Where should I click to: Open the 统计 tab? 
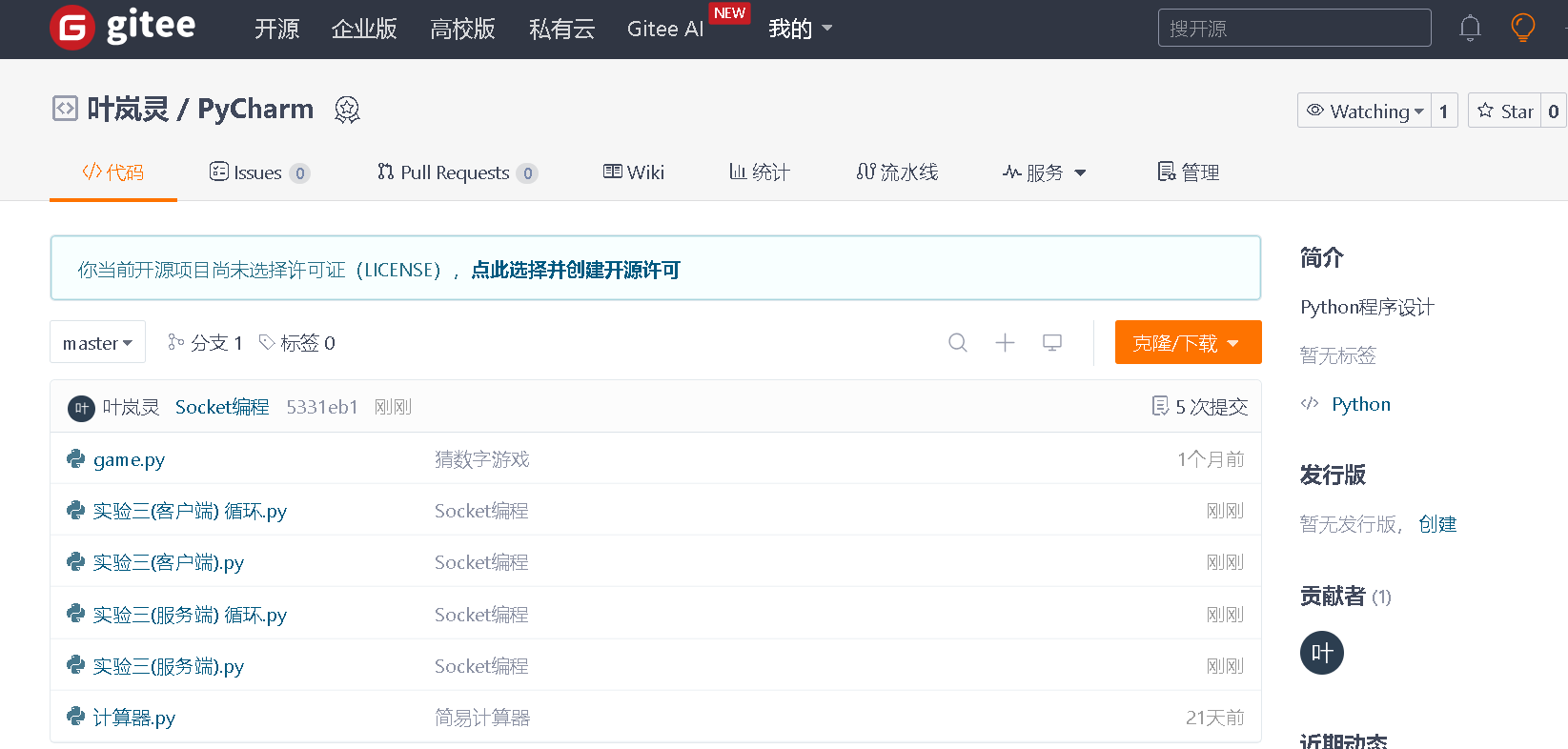760,172
